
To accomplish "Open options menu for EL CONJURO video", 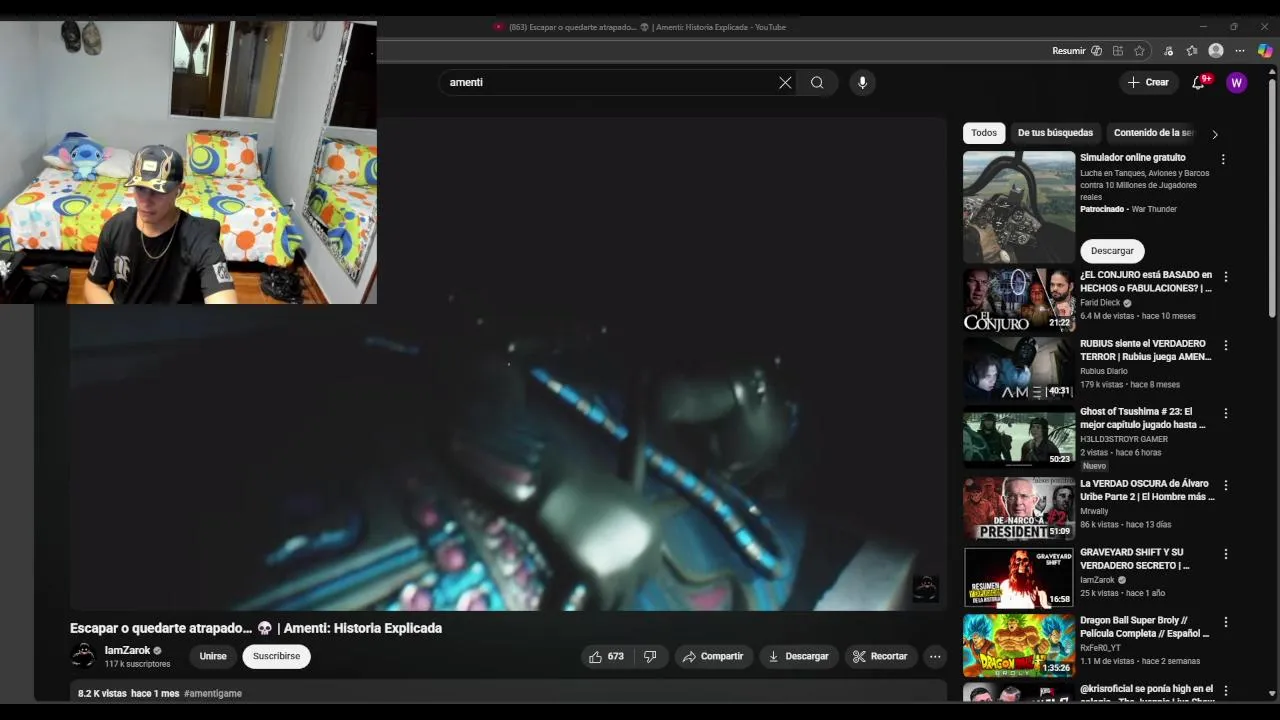I will (x=1226, y=276).
